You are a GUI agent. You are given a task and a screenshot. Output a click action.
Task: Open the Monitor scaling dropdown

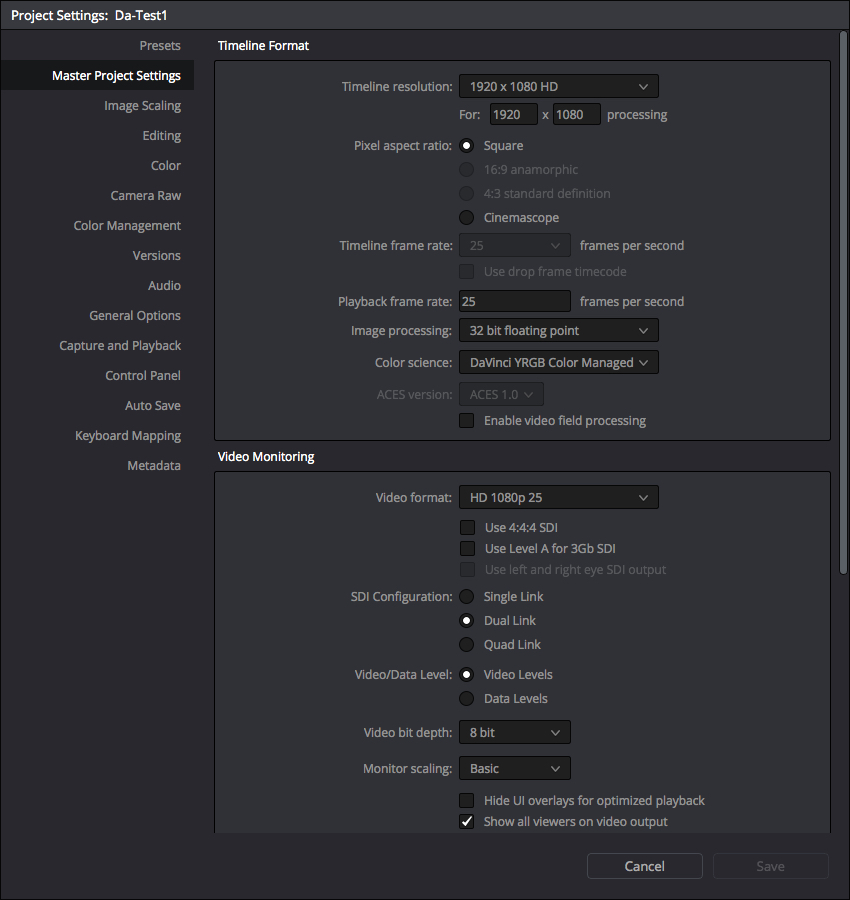tap(514, 769)
